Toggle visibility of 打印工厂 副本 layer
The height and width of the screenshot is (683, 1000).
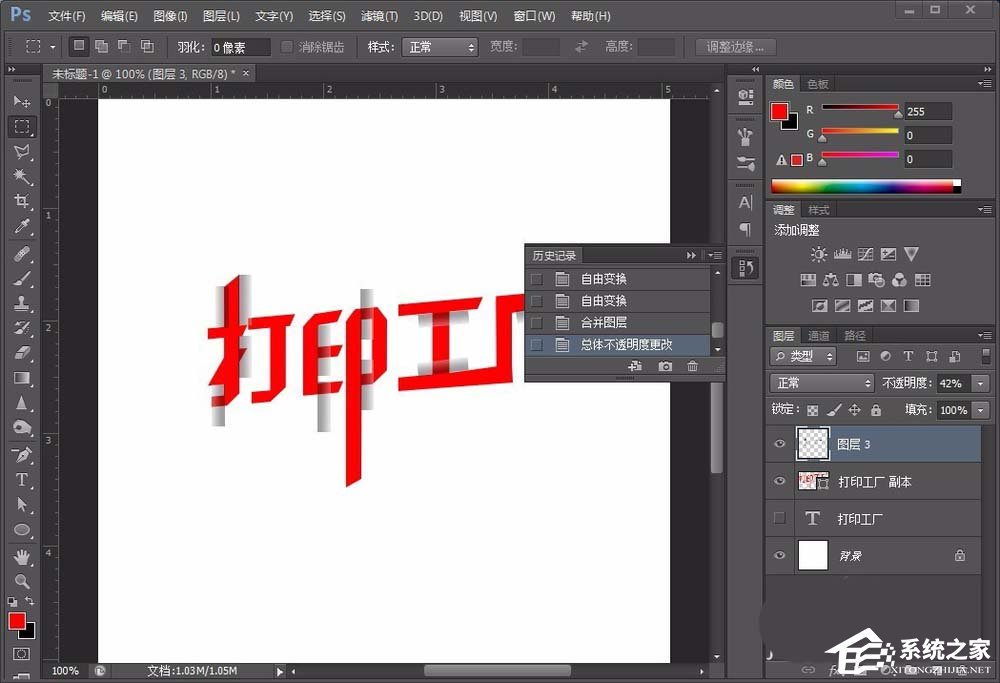point(779,481)
